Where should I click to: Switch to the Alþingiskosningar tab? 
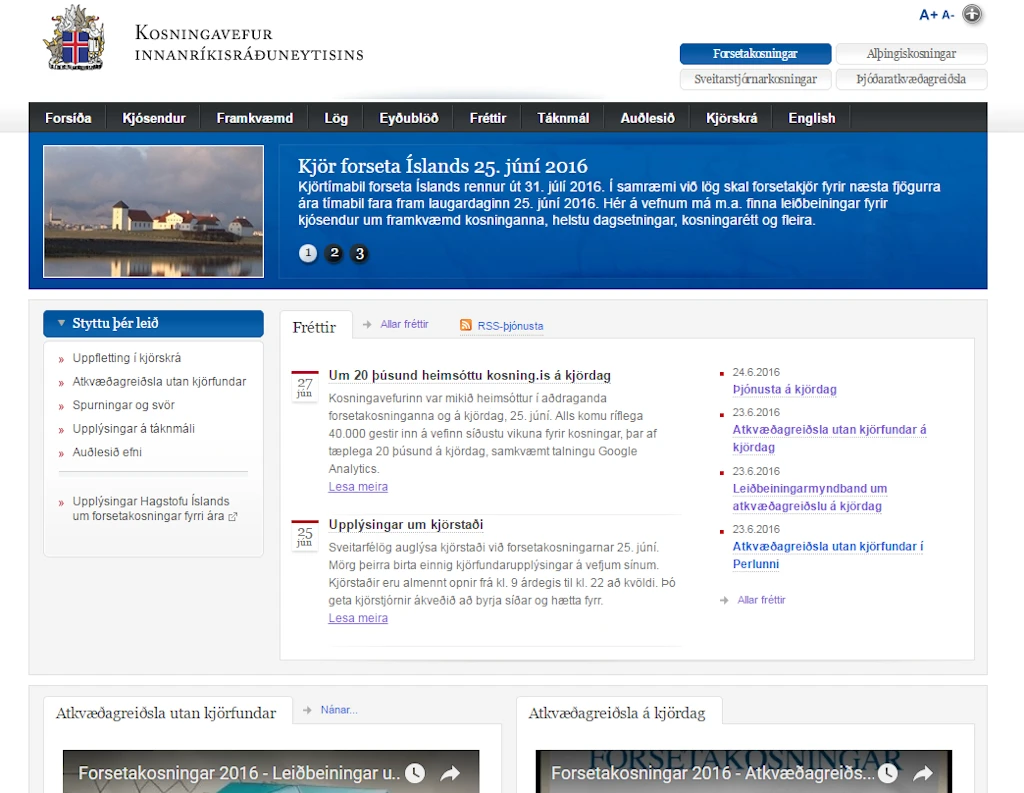(912, 54)
